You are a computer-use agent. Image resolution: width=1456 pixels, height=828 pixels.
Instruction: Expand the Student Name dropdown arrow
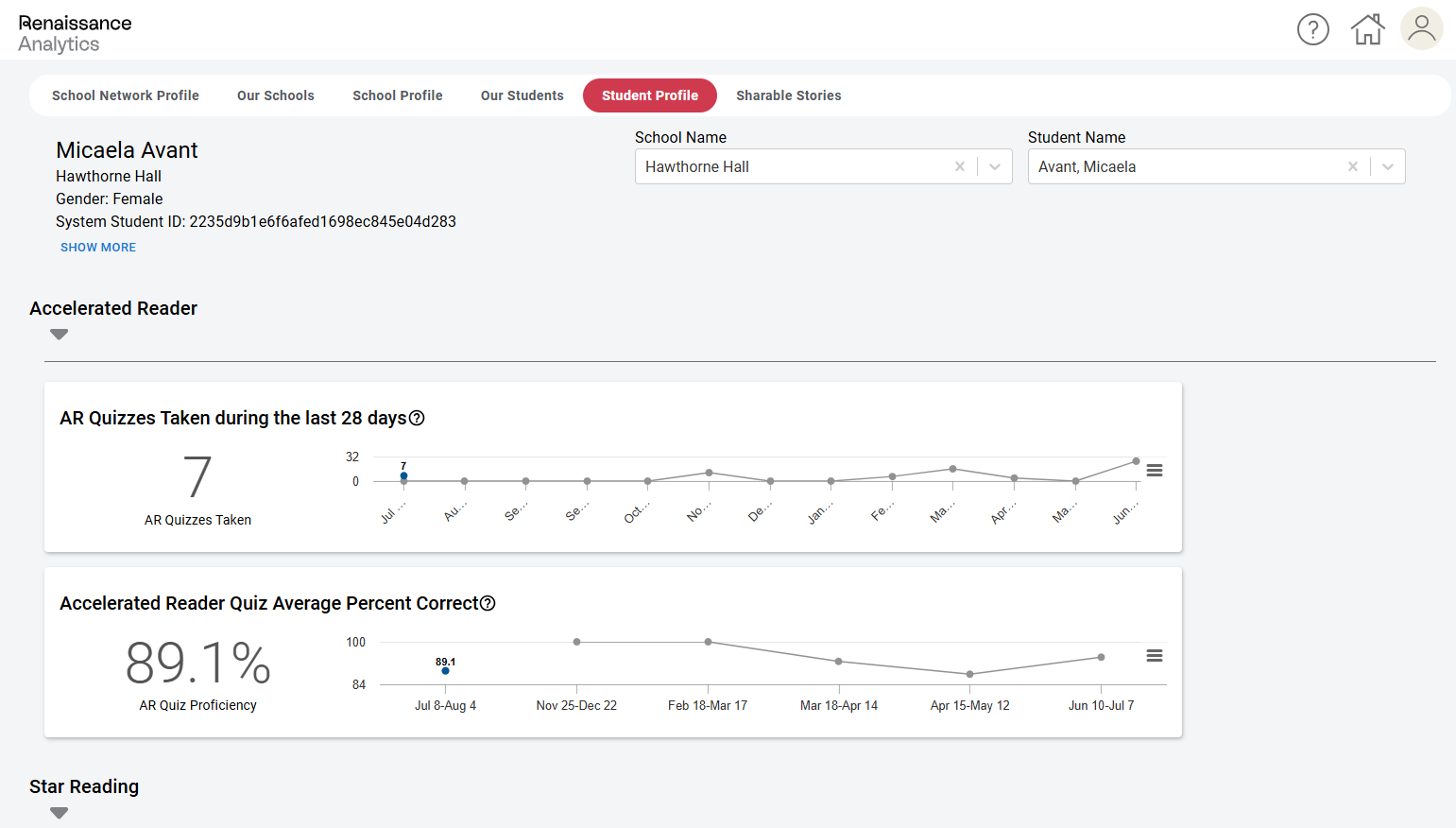tap(1388, 166)
